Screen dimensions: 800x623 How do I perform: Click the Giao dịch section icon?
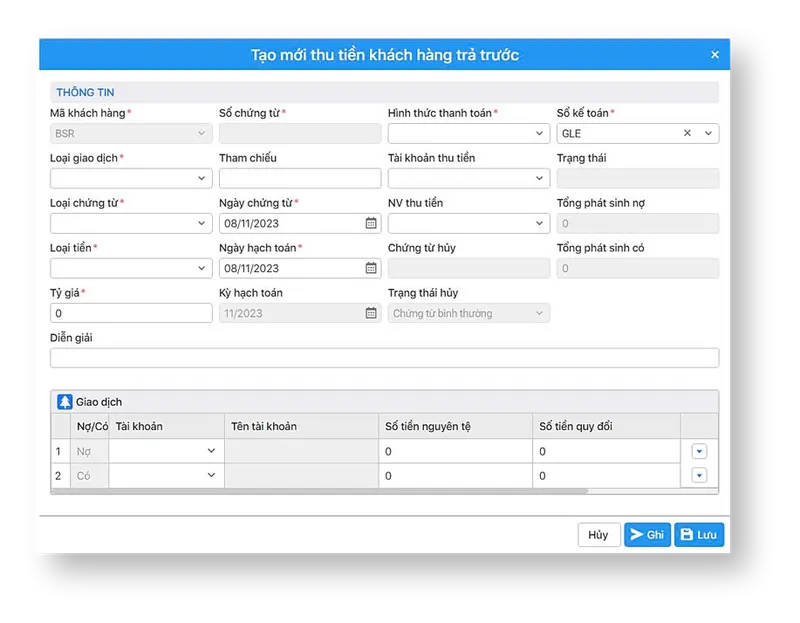65,402
